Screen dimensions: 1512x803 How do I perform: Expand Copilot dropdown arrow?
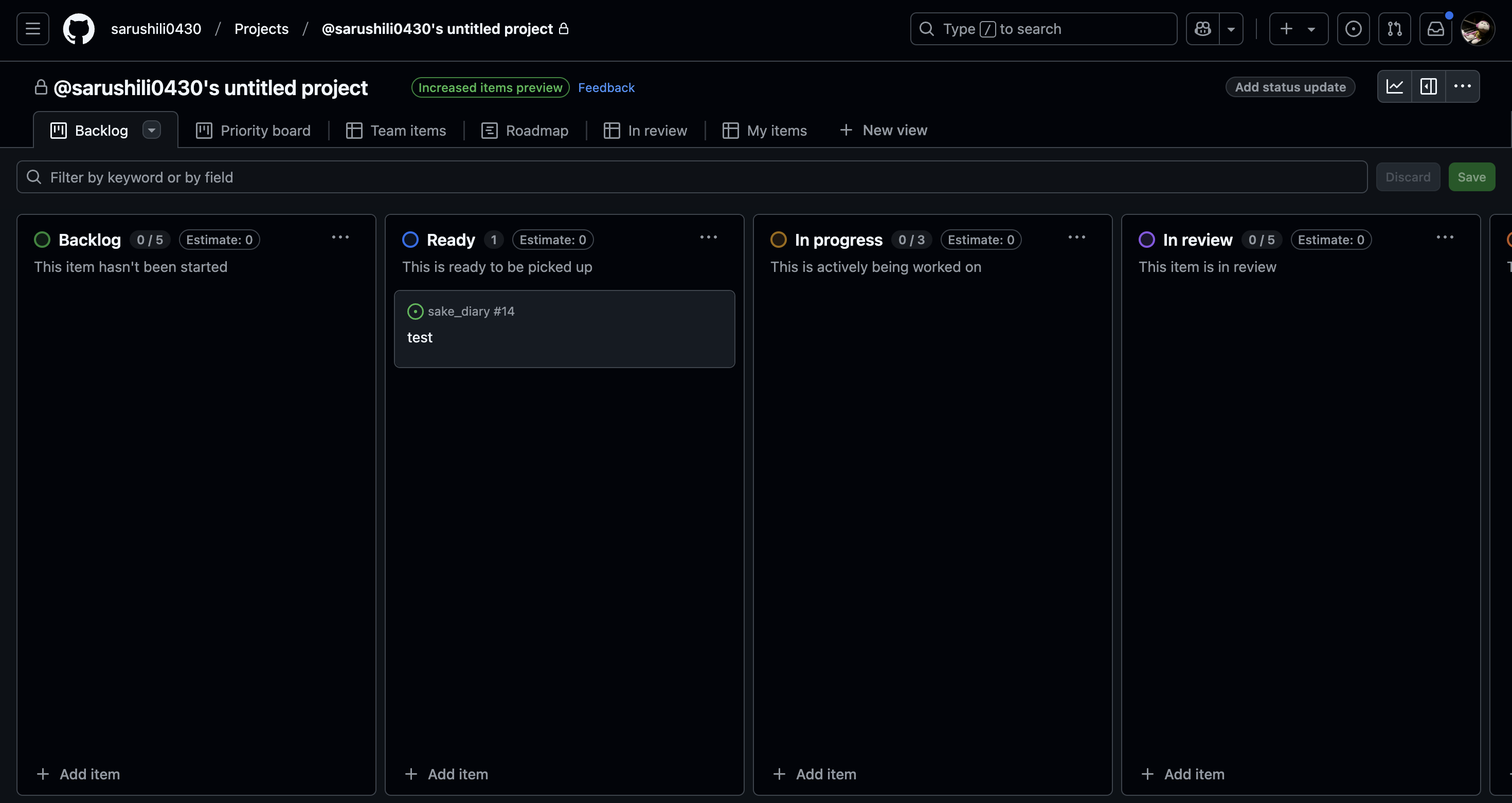[1231, 29]
